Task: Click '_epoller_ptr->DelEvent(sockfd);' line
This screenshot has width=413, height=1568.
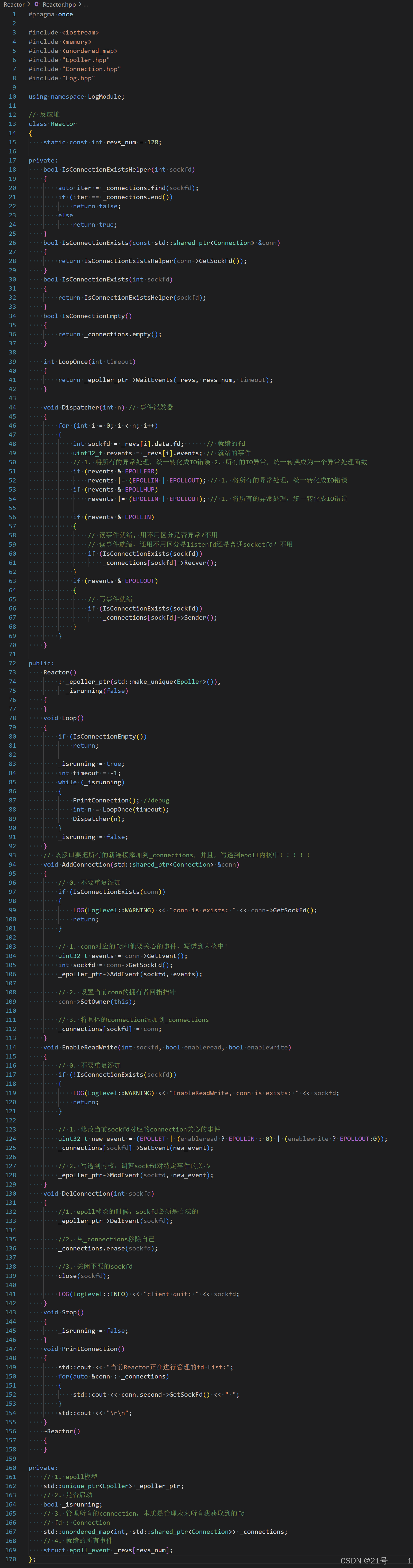Action: (115, 1221)
